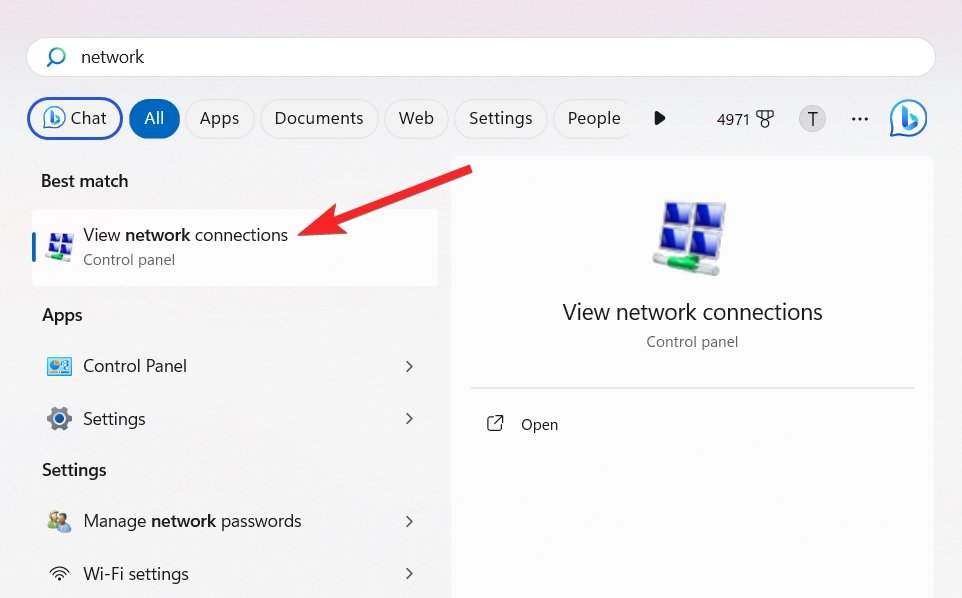Image resolution: width=962 pixels, height=598 pixels.
Task: Select the Manage network passwords key icon
Action: tap(59, 521)
